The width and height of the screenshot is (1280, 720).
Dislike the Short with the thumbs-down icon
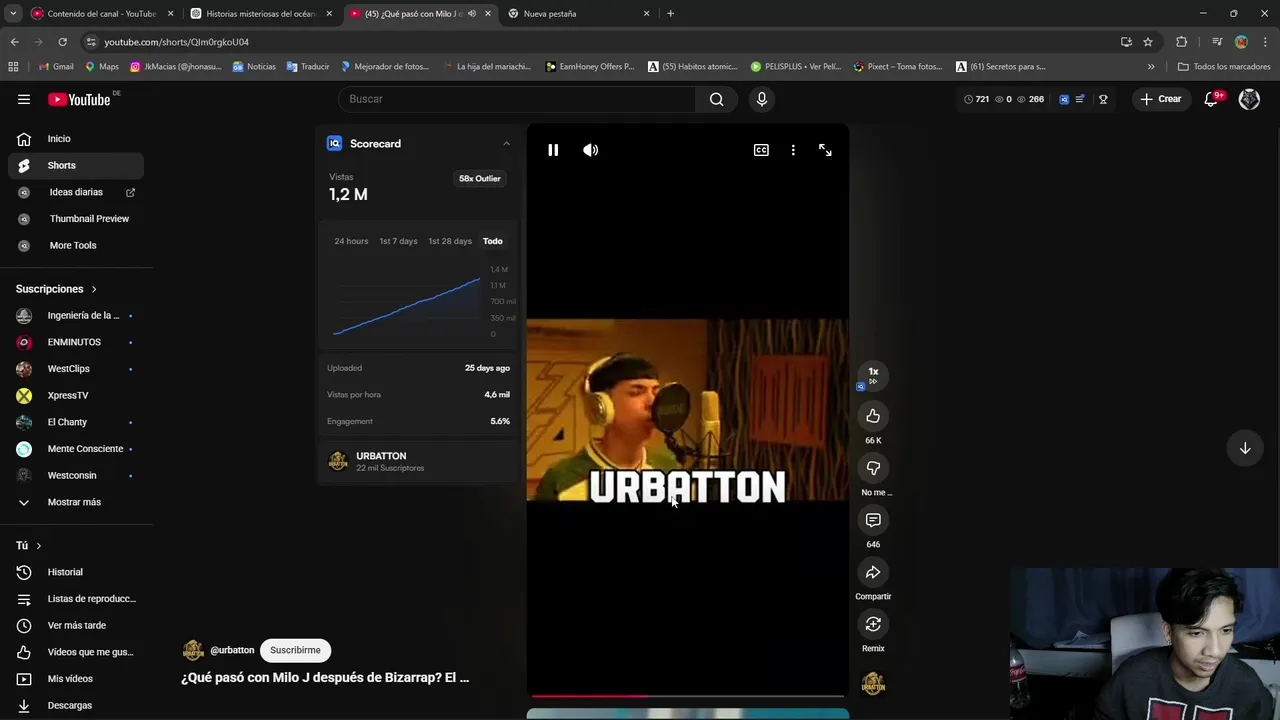873,468
